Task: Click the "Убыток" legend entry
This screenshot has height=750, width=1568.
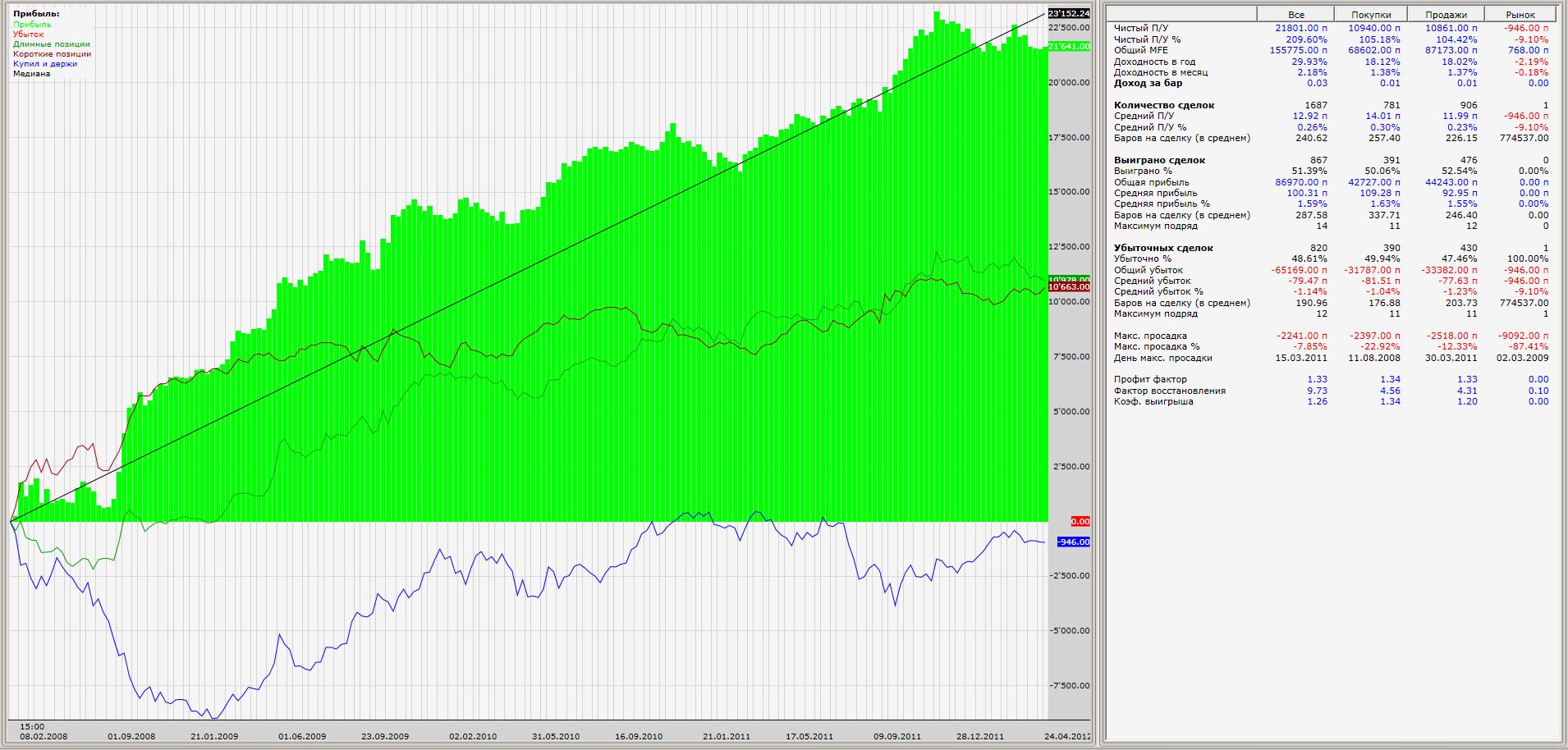Action: [29, 34]
